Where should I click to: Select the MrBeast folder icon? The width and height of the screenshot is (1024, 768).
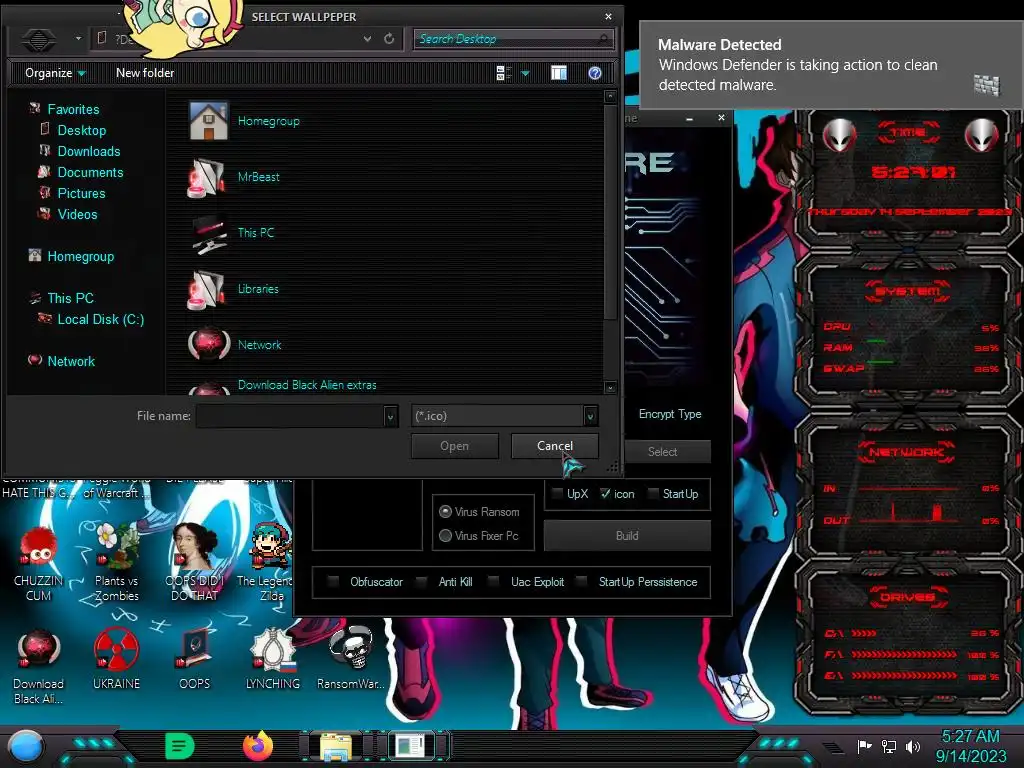tap(208, 177)
